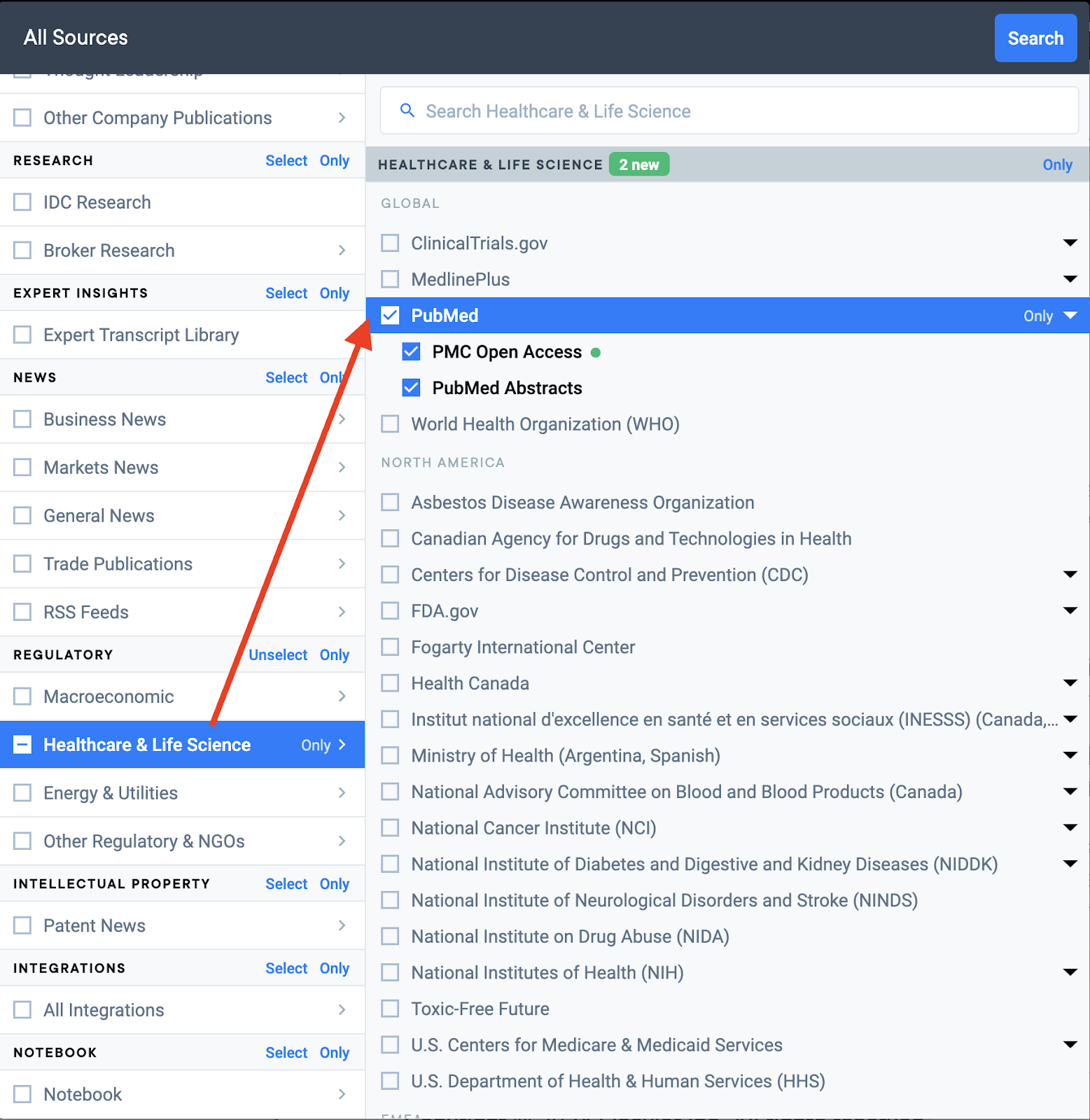Screen dimensions: 1090x1120
Task: Select the Energy & Utilities category label
Action: pos(111,793)
